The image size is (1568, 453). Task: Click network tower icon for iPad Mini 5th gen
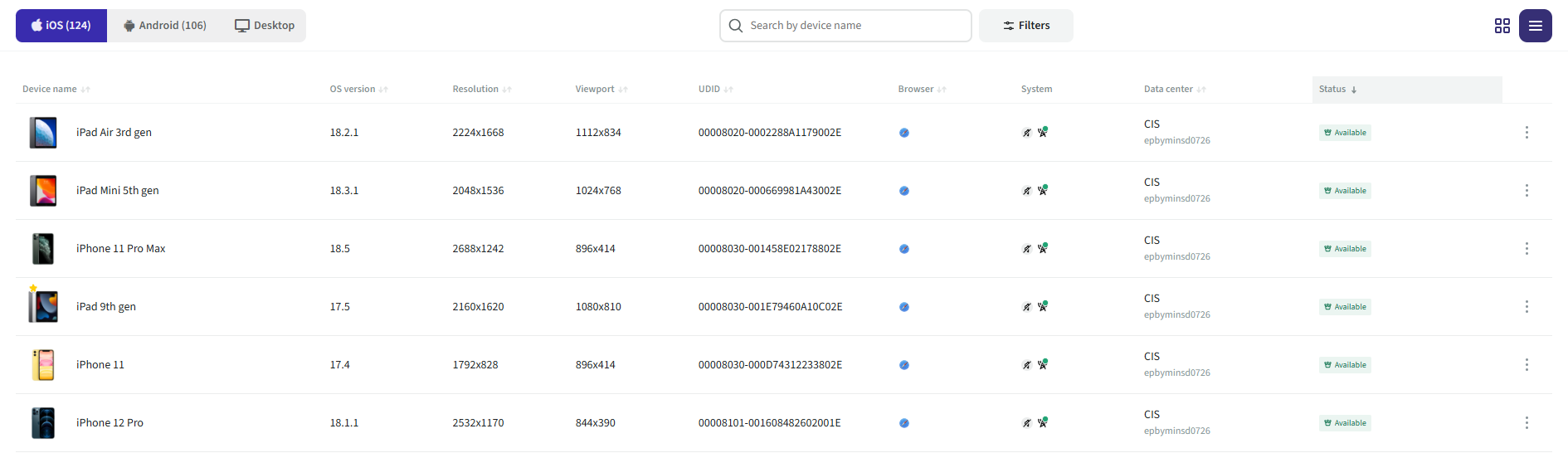pyautogui.click(x=1043, y=190)
